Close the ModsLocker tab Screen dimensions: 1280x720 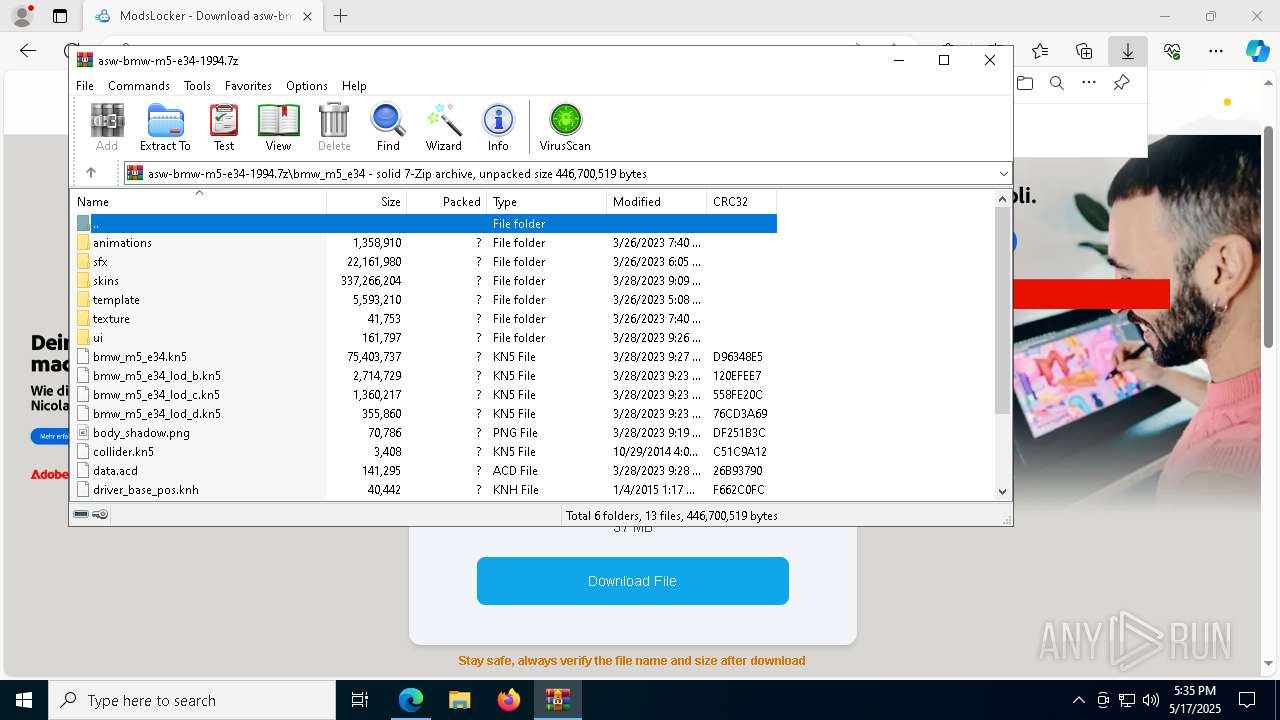coord(308,16)
